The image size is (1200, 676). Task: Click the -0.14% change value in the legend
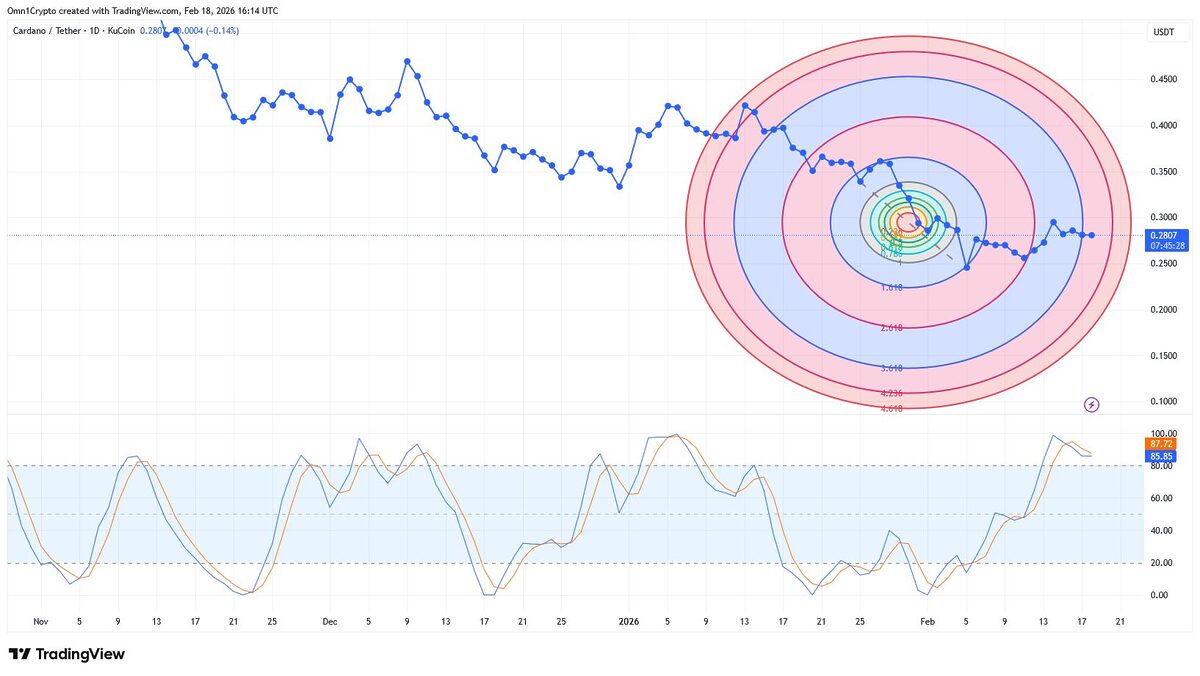(x=221, y=30)
